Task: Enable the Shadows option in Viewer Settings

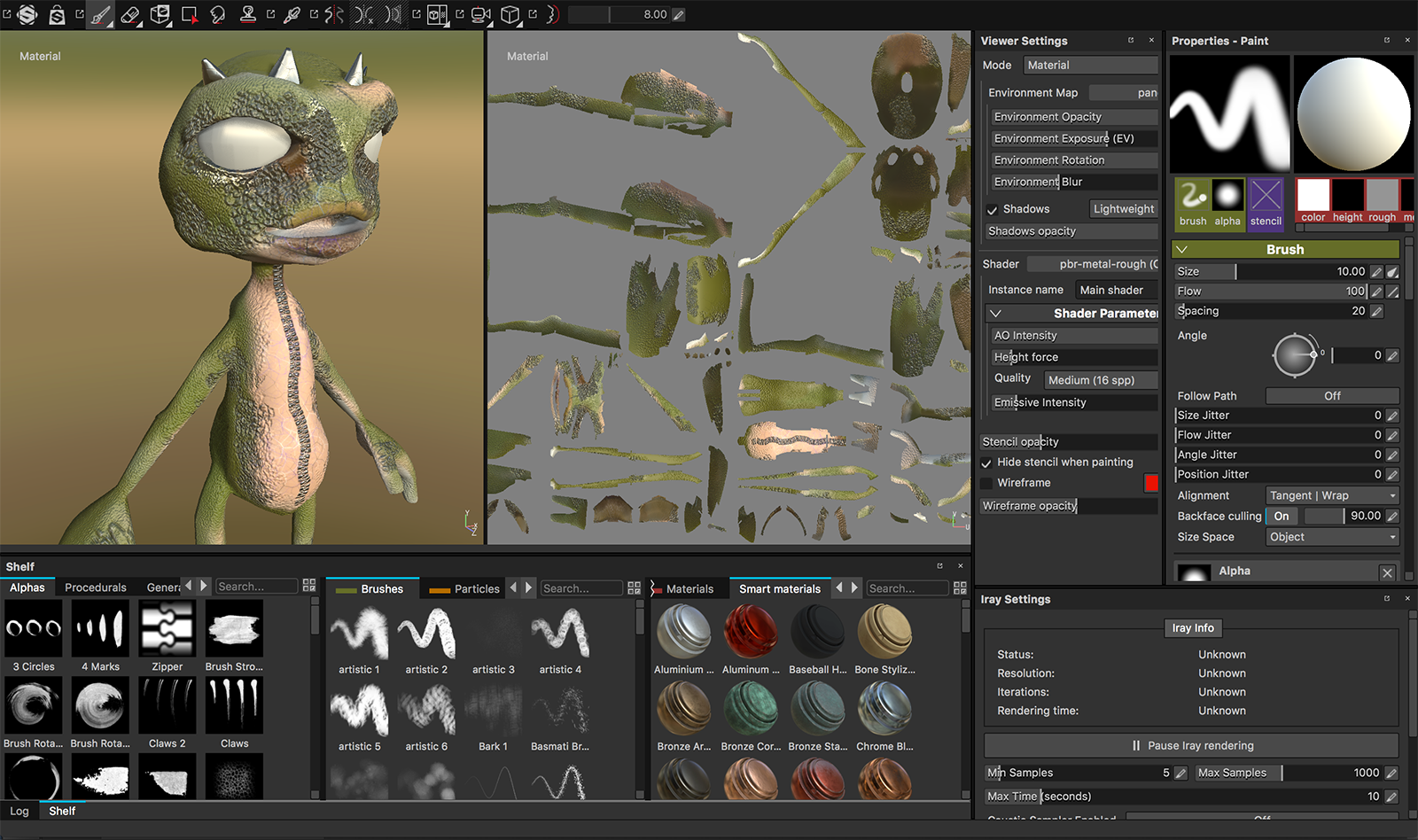Action: (993, 208)
